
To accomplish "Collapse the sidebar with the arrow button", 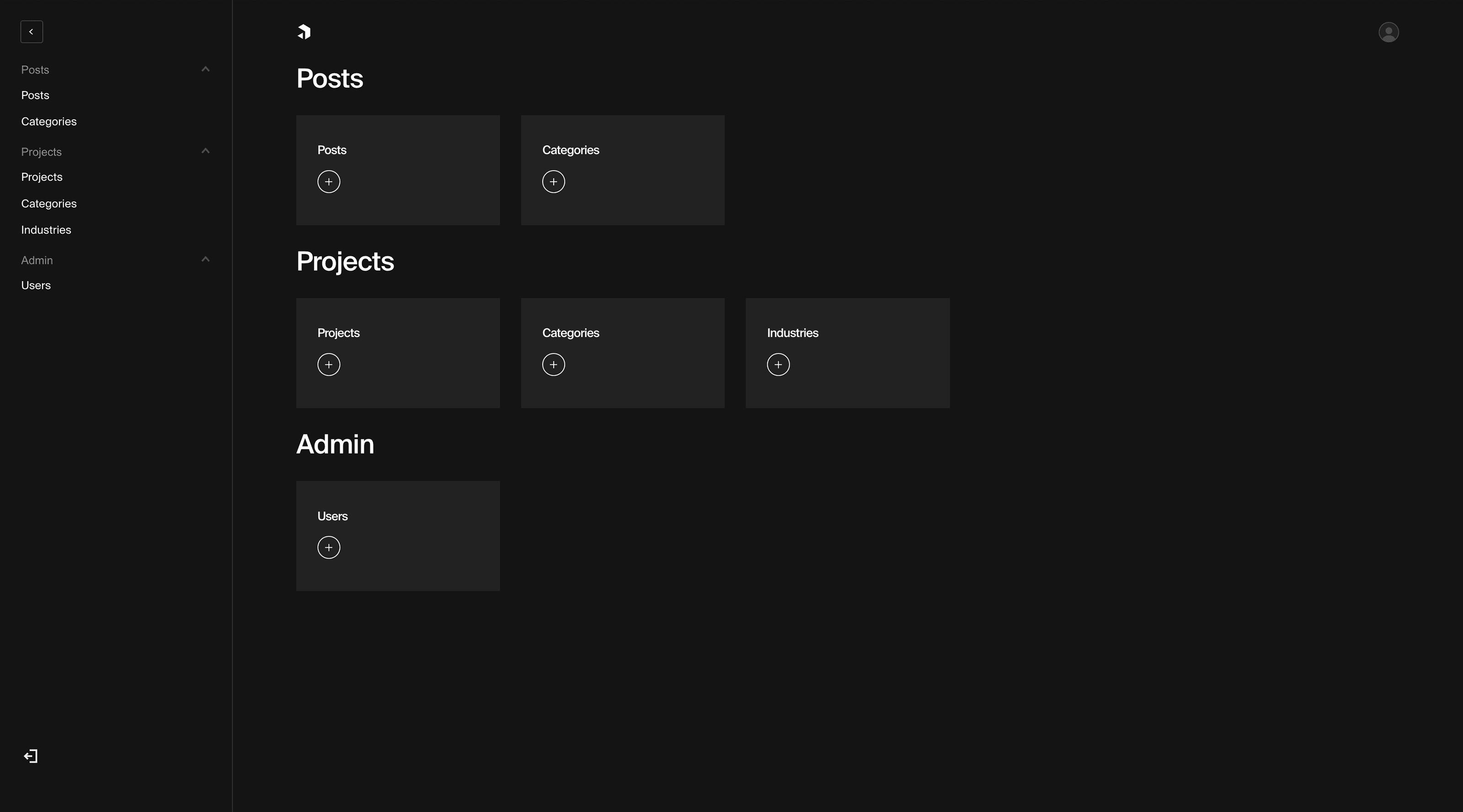I will pos(31,32).
